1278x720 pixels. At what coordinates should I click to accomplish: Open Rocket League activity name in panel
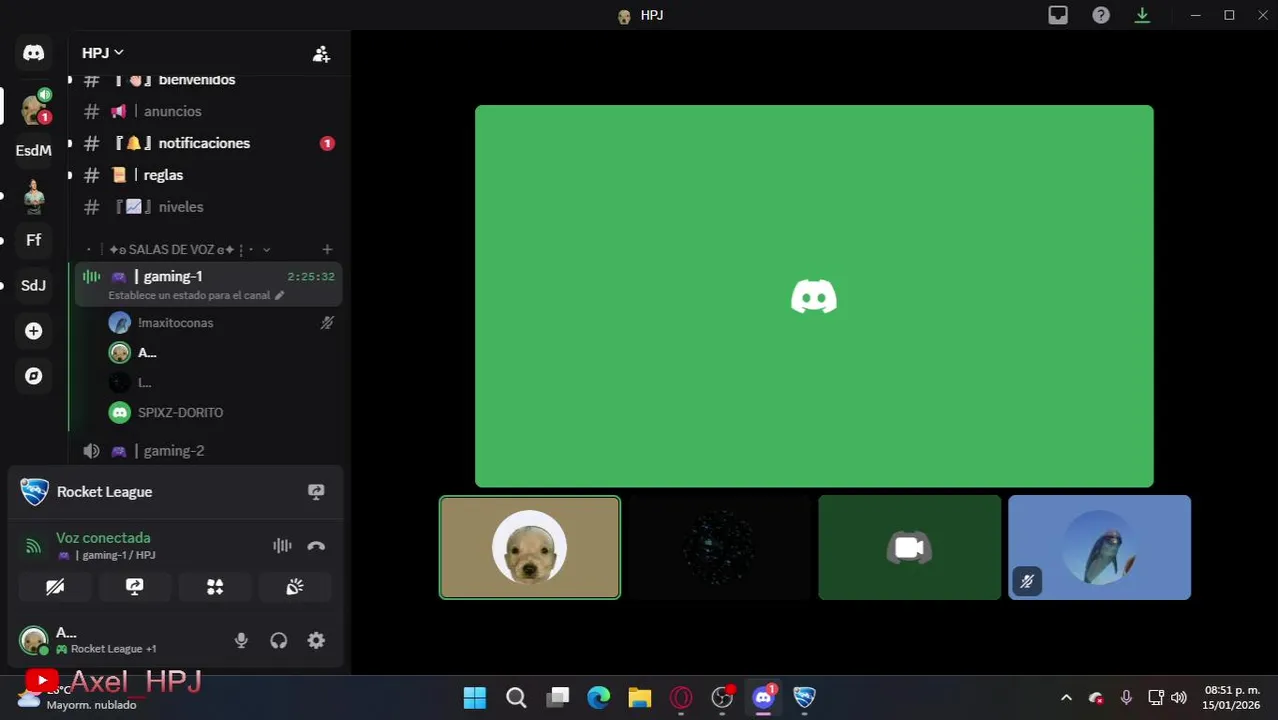point(105,492)
